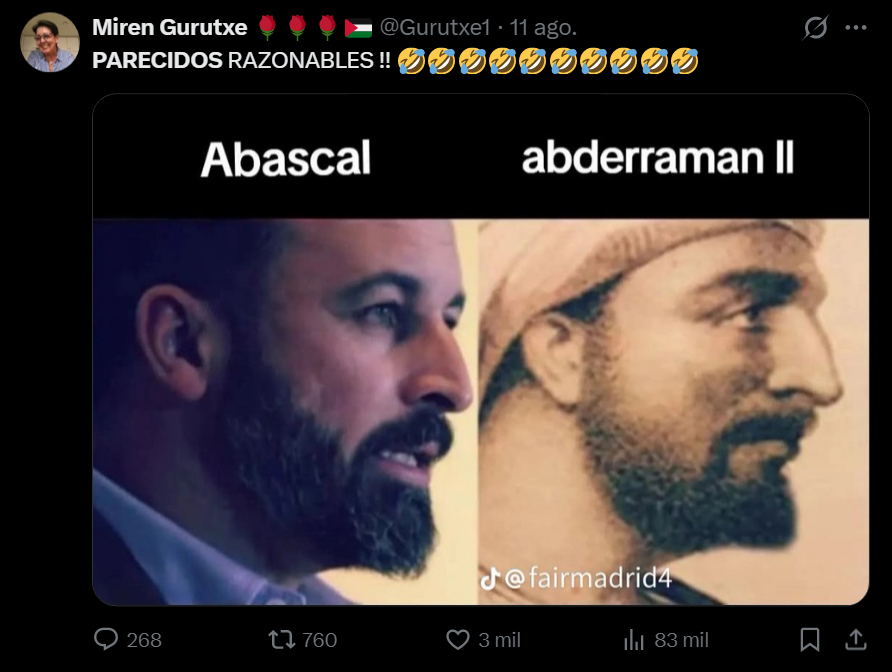
Task: Open the abderraman II portrait in the meme
Action: [x=673, y=412]
